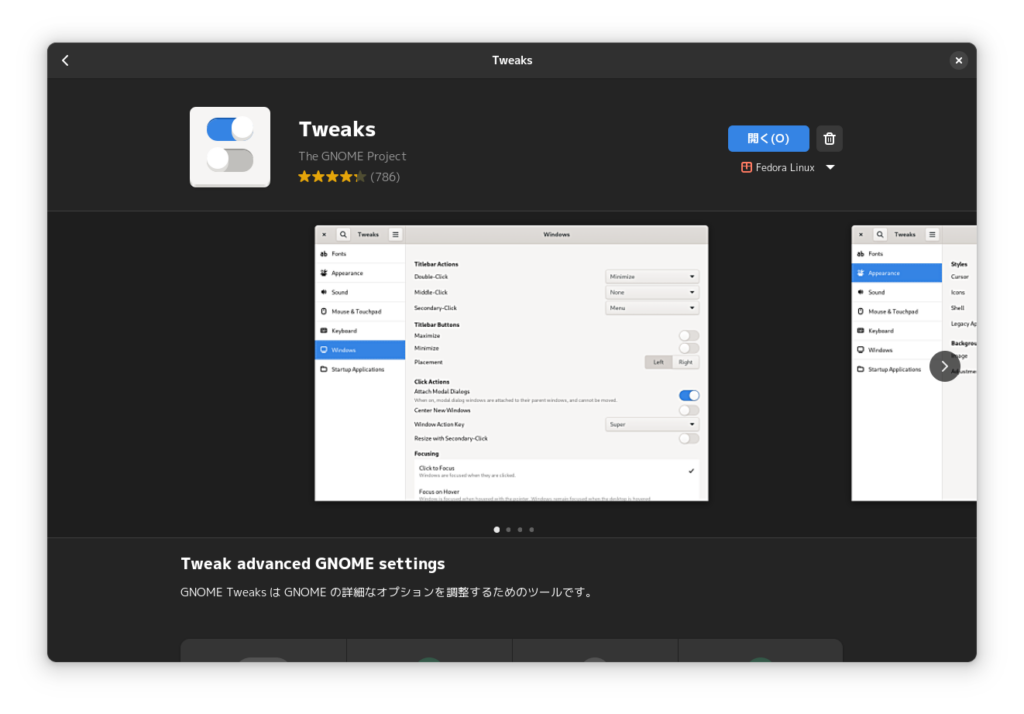Click mouse icon beside Mouse & Touchpad, Windows screenshot
Screen dimensions: 1024x714
click(323, 312)
